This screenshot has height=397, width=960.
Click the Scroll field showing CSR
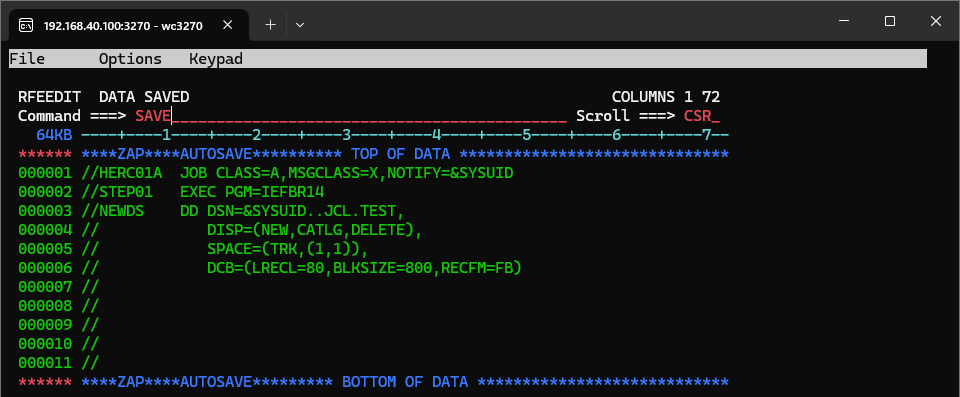click(702, 116)
